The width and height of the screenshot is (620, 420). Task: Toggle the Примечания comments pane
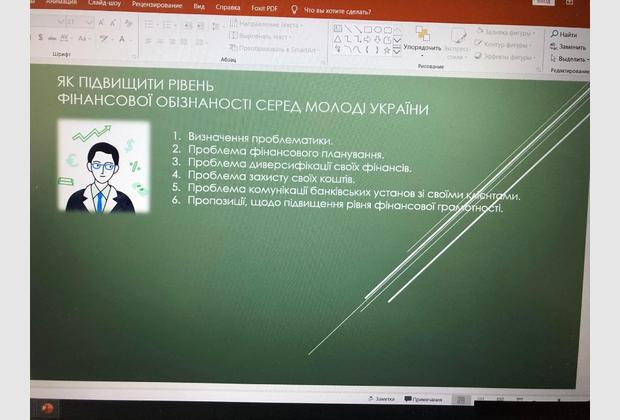pyautogui.click(x=423, y=399)
